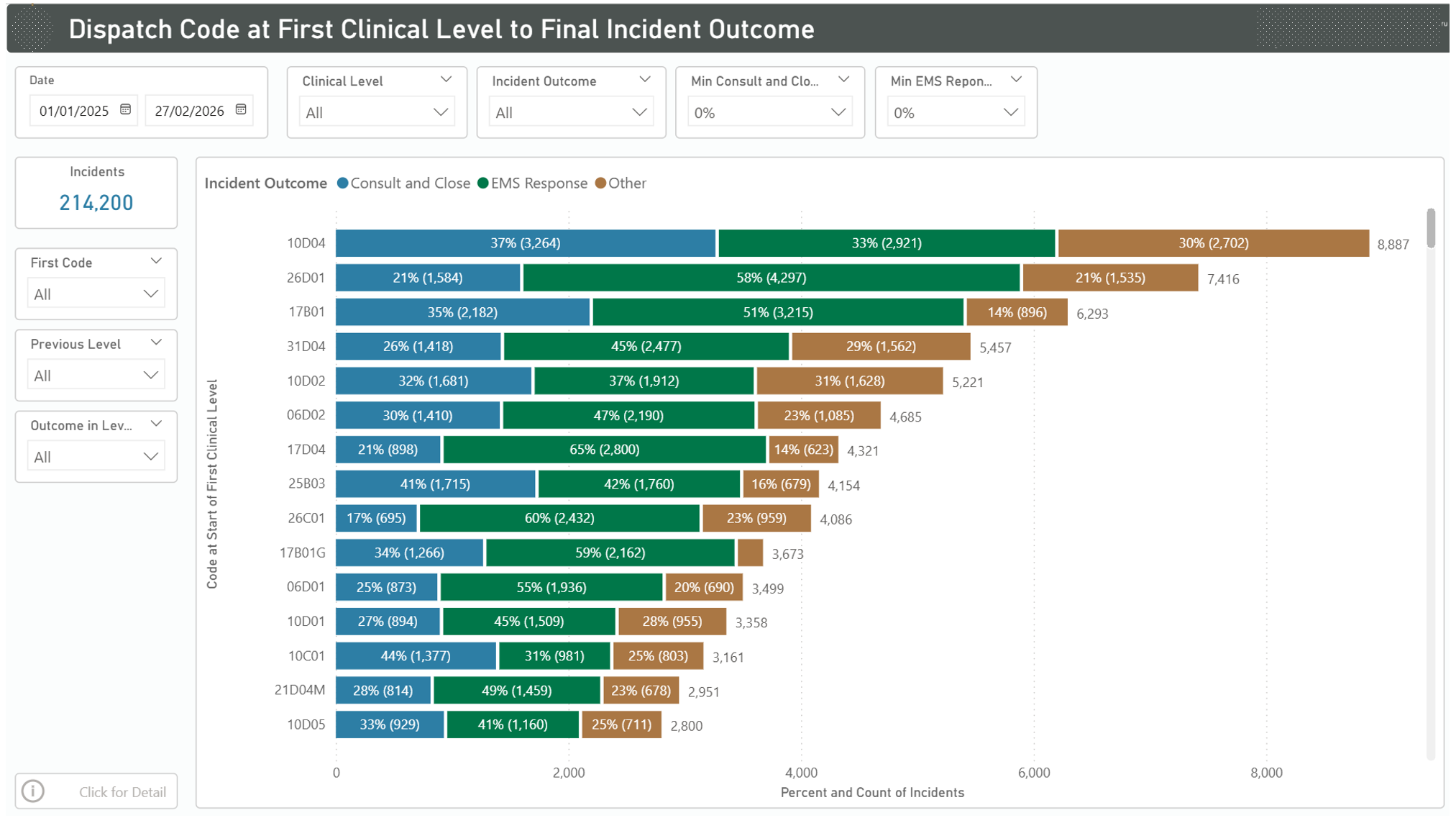Screen dimensions: 1456x818
Task: Collapse the Previous Level filter card
Action: click(x=156, y=342)
